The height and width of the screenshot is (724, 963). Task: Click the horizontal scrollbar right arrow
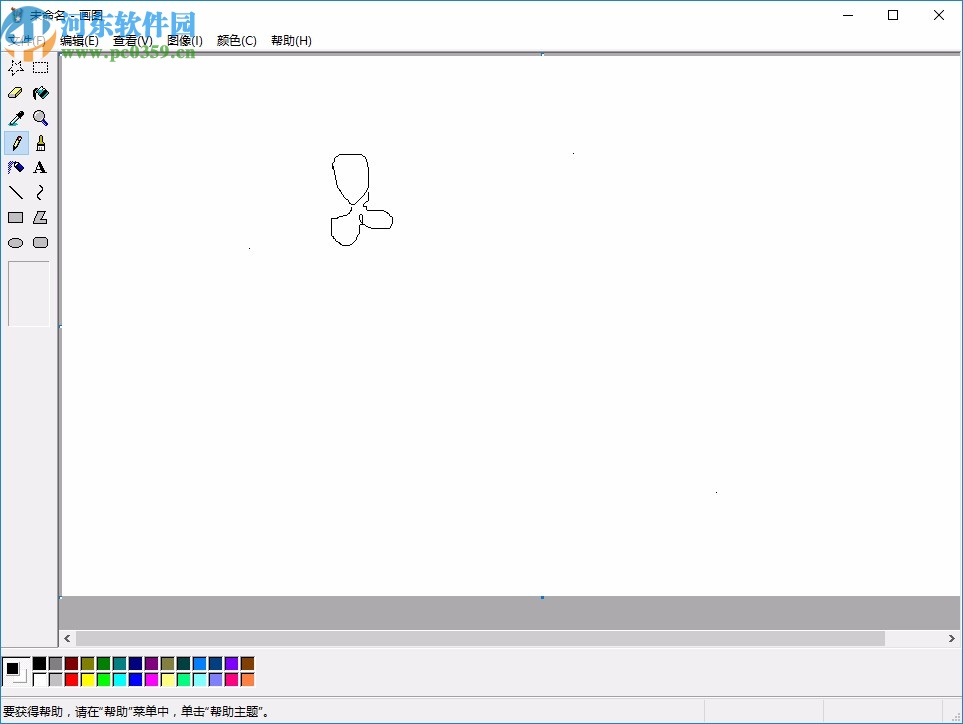pyautogui.click(x=952, y=638)
